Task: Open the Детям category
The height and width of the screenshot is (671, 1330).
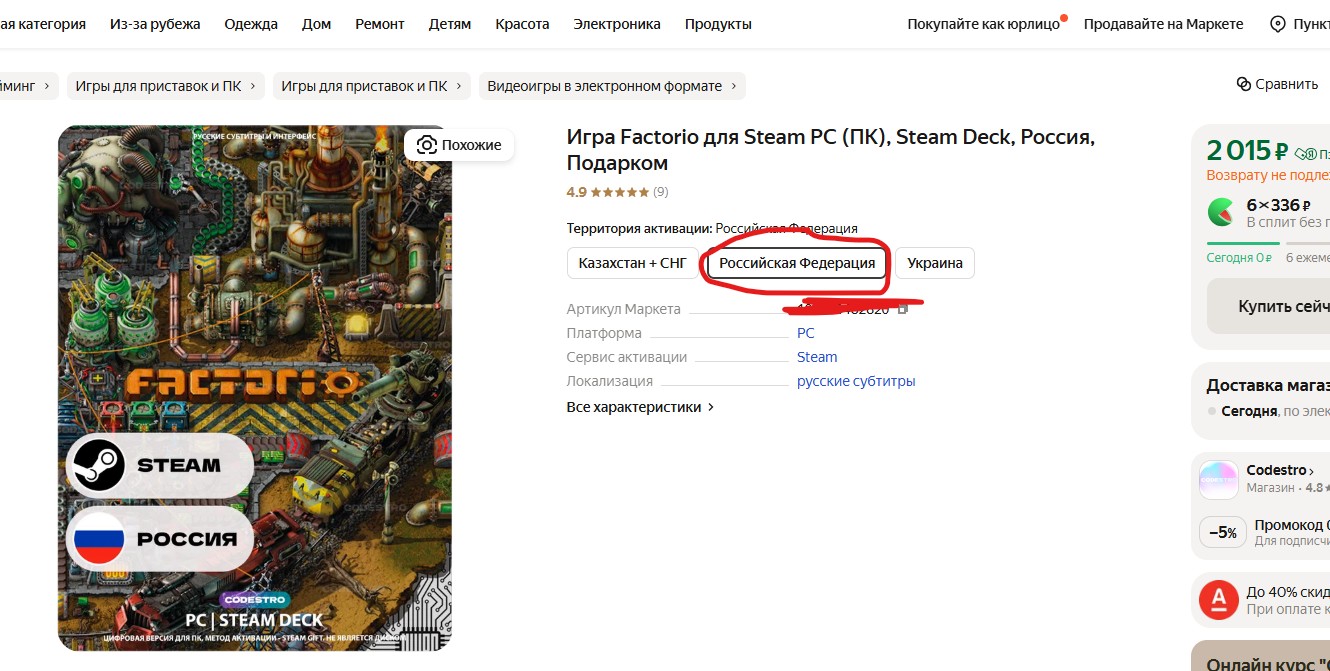Action: (x=450, y=24)
